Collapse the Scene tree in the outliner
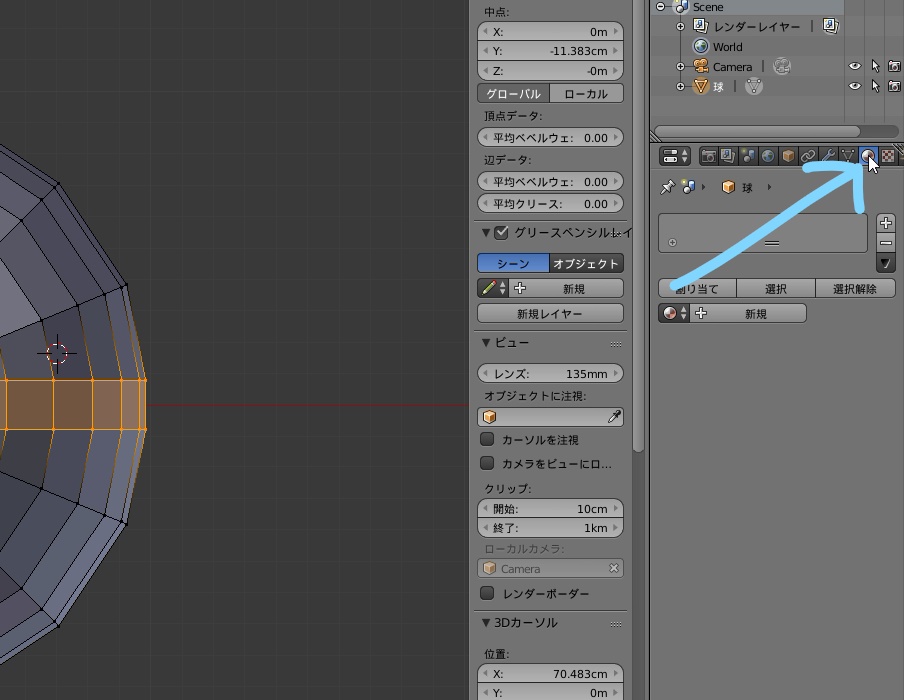The width and height of the screenshot is (904, 700). click(660, 6)
